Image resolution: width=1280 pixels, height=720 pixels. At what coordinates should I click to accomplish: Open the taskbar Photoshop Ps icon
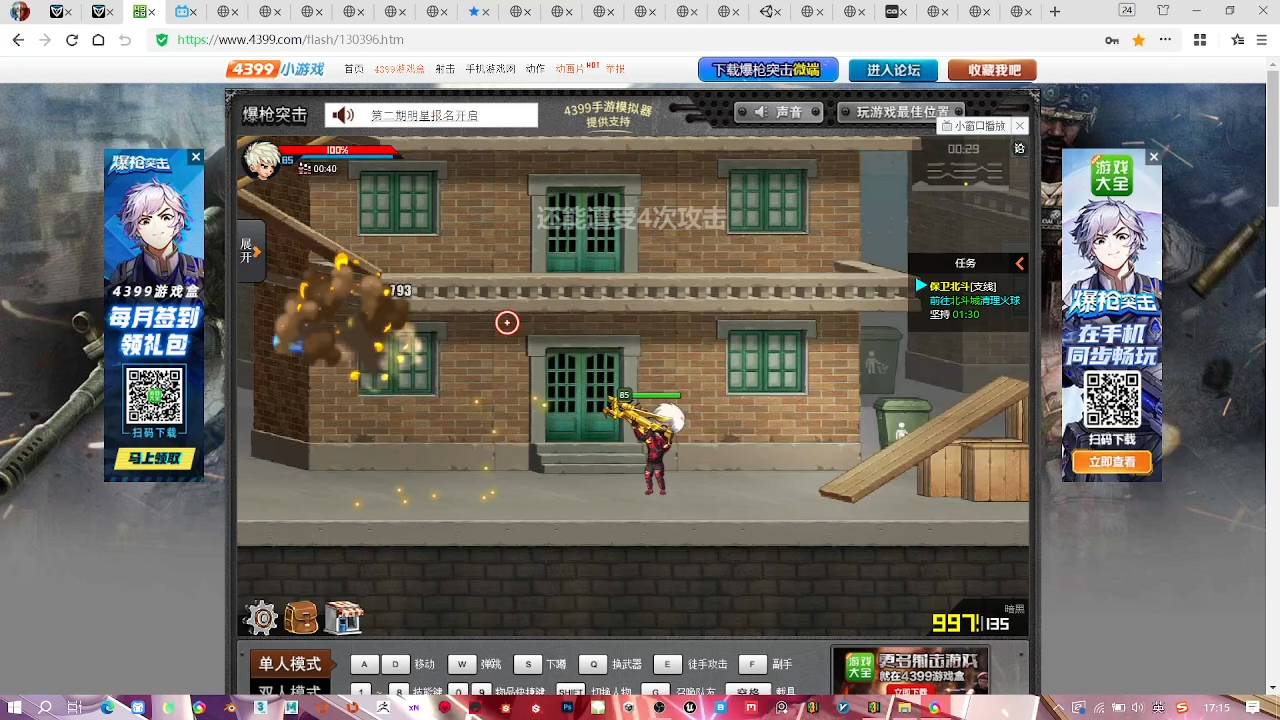[568, 707]
